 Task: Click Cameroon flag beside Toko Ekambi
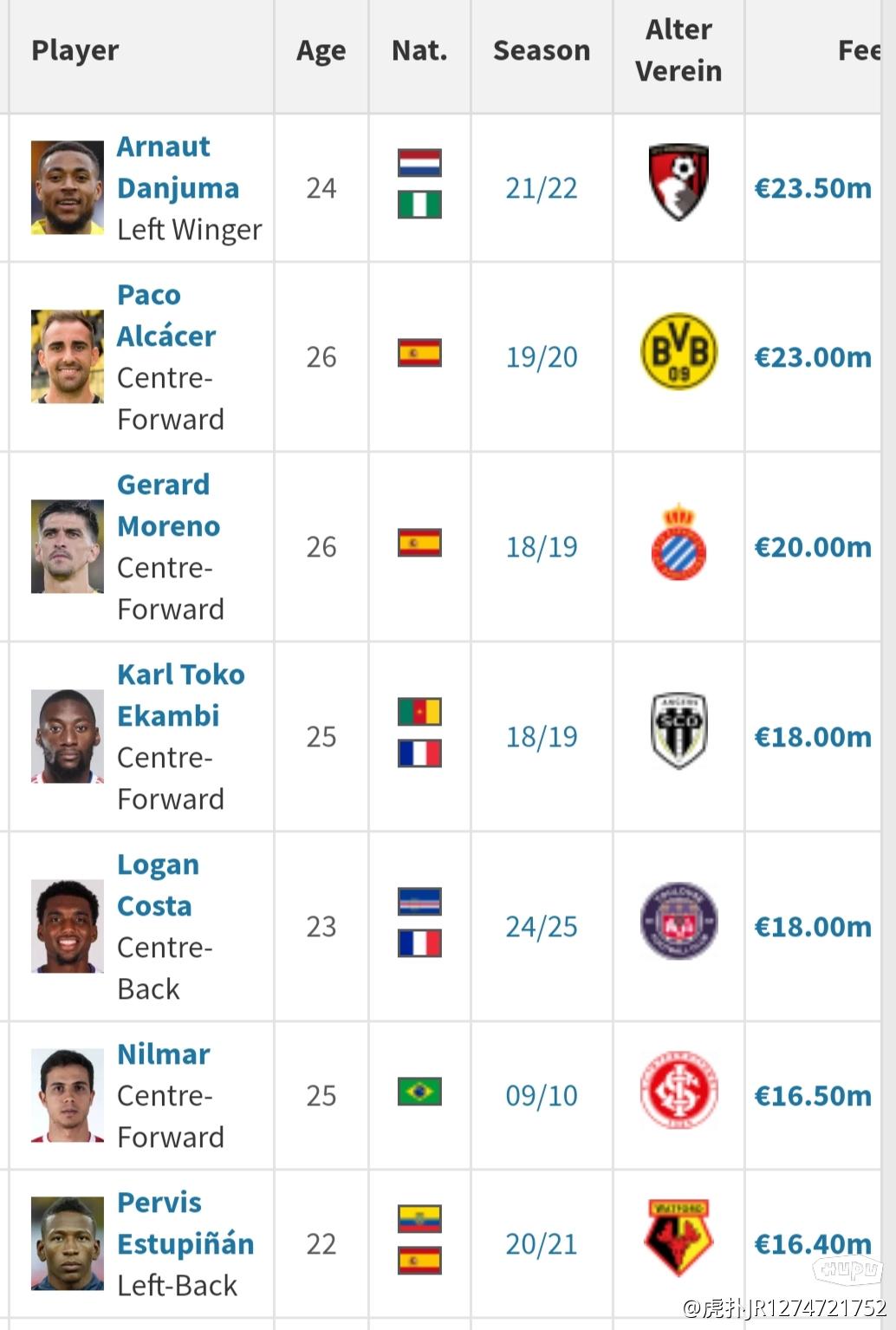click(x=419, y=711)
